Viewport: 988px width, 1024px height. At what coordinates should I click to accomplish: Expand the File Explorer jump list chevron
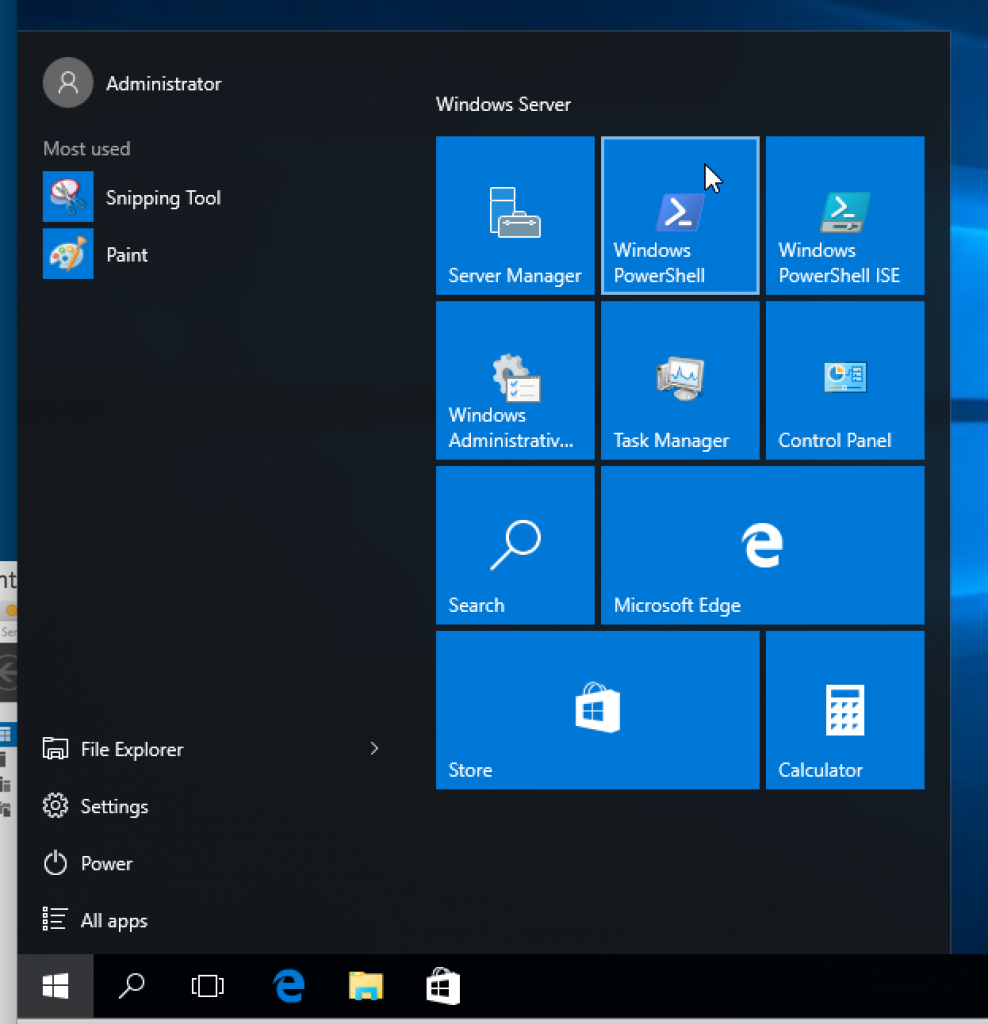pyautogui.click(x=374, y=748)
